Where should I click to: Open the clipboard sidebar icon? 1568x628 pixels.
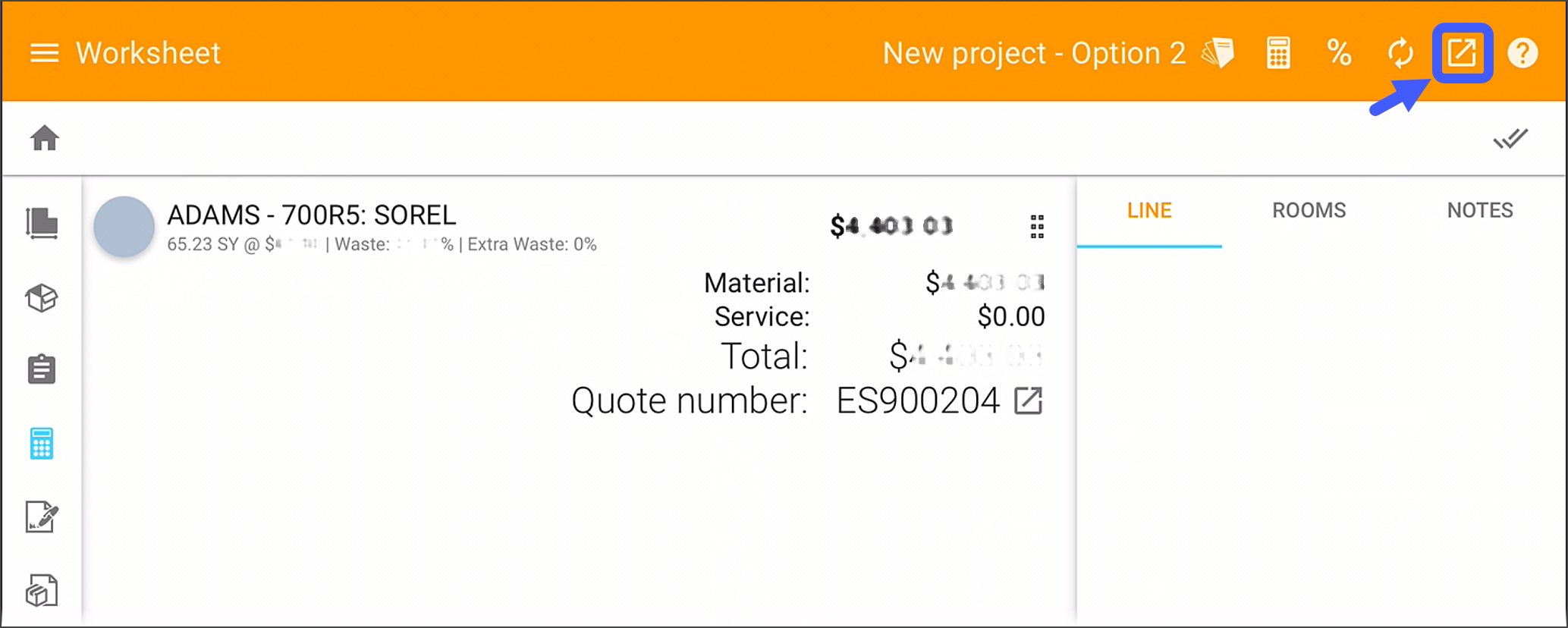[42, 369]
